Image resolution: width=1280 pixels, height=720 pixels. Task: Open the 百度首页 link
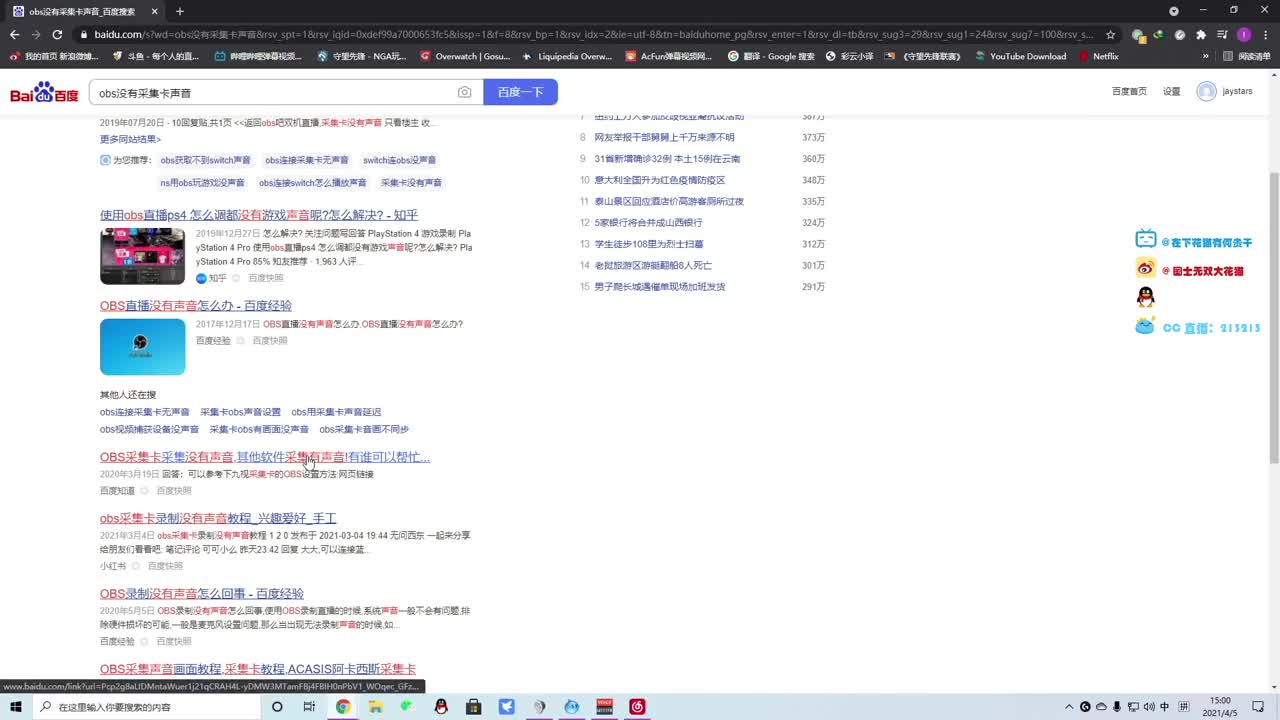pyautogui.click(x=1129, y=91)
